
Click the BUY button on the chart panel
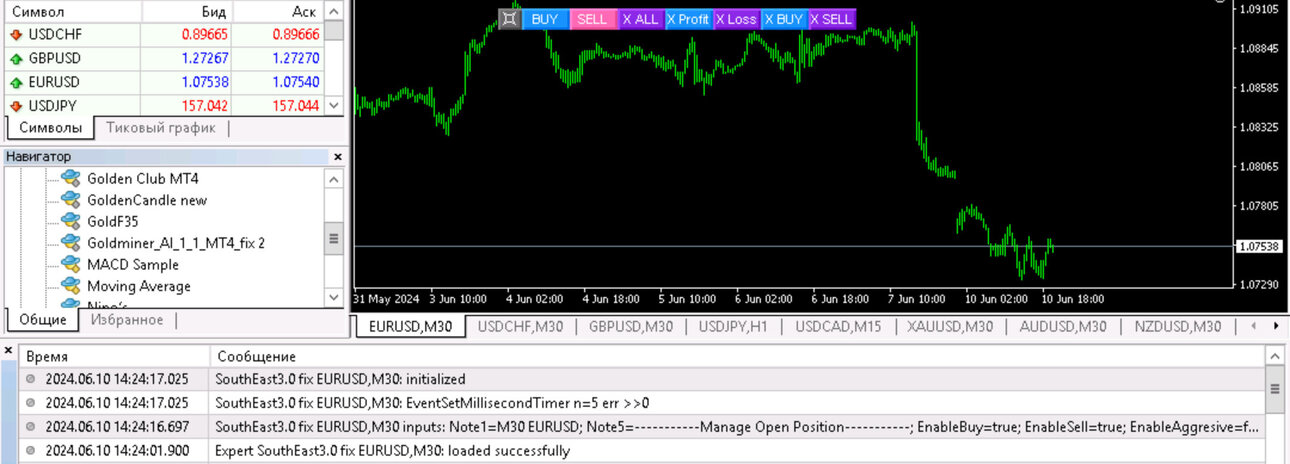click(545, 19)
